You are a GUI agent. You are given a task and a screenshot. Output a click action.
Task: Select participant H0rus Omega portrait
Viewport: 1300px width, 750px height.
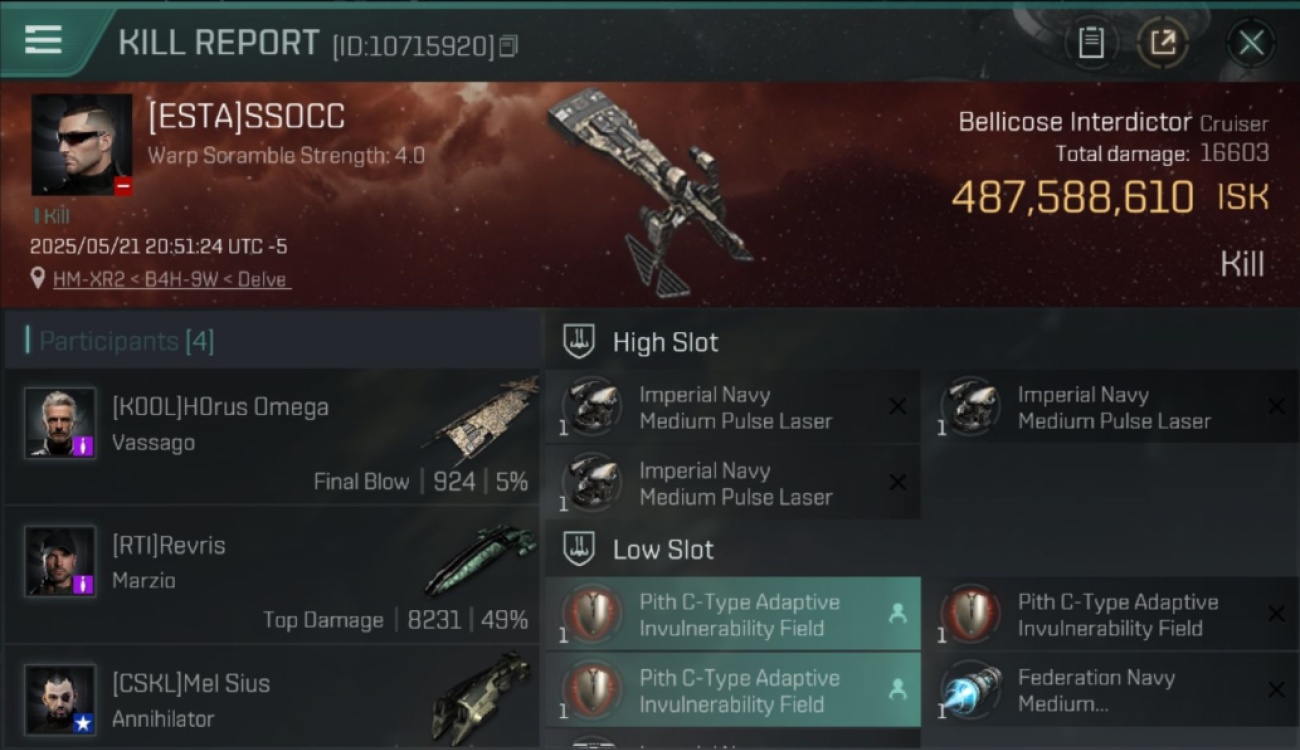[x=60, y=422]
